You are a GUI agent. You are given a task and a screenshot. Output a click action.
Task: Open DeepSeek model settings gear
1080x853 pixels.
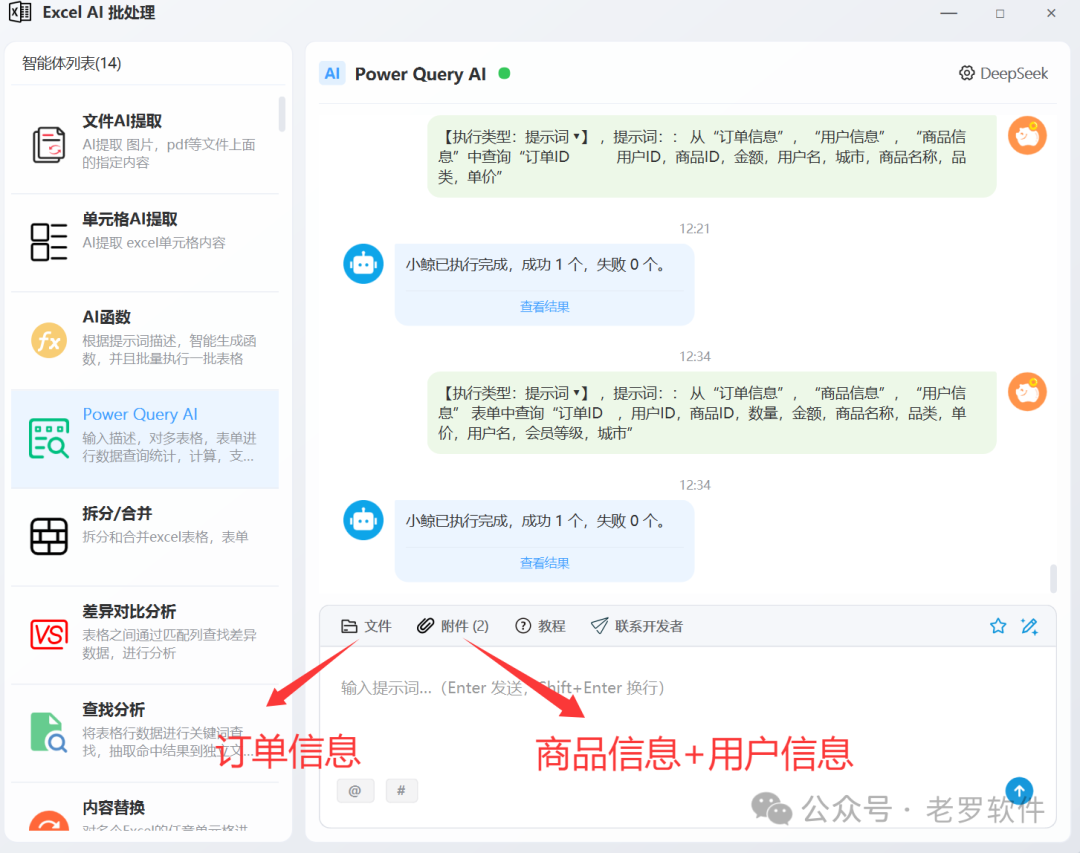[967, 73]
